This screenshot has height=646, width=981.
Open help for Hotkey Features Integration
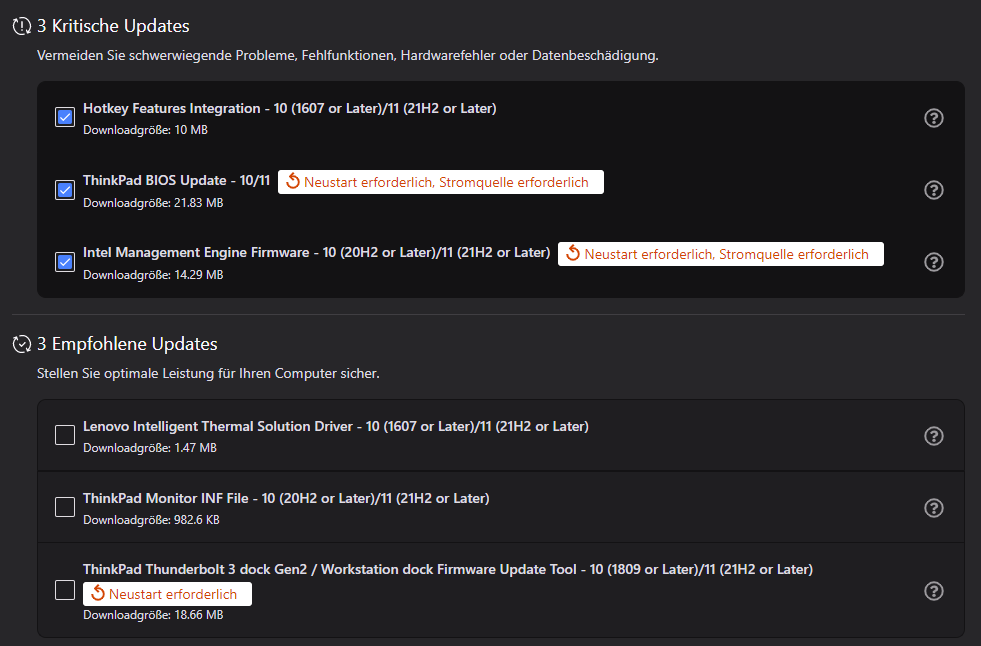pyautogui.click(x=933, y=118)
